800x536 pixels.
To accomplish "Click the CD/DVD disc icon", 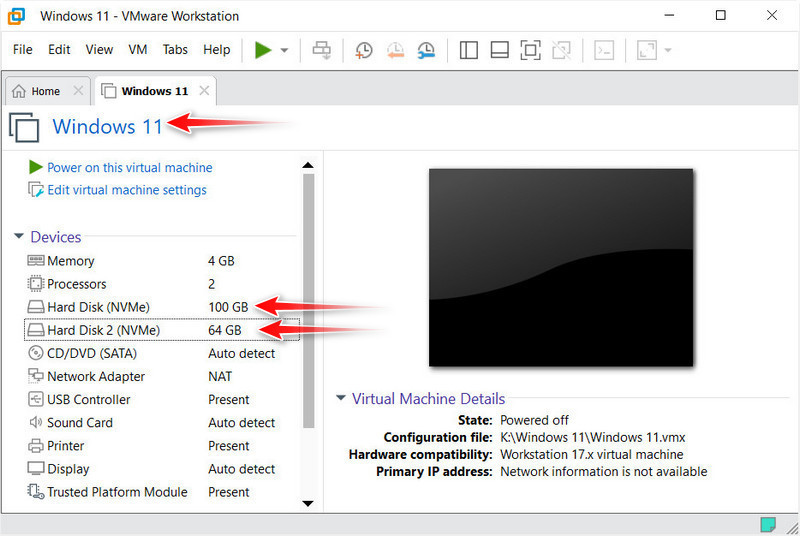I will coord(35,353).
